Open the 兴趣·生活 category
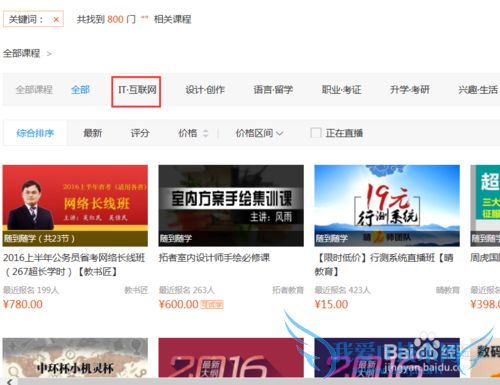Image resolution: width=500 pixels, height=385 pixels. tap(478, 90)
